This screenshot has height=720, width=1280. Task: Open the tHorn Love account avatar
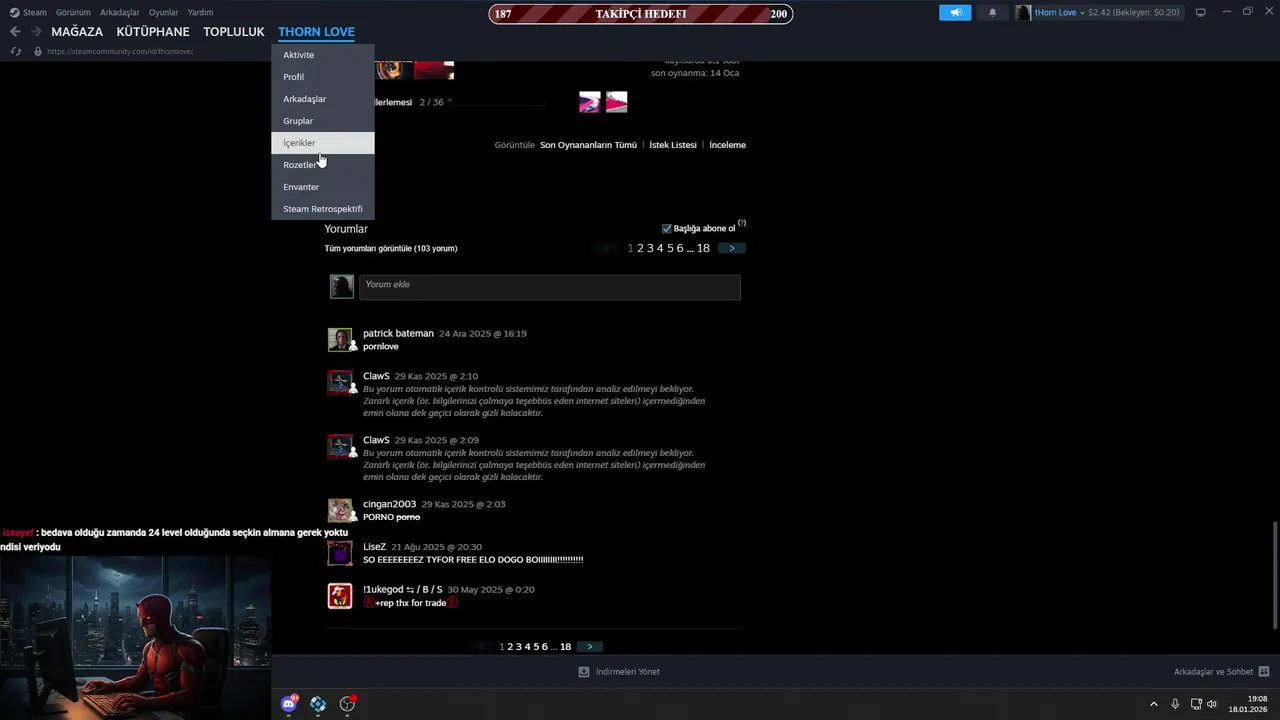1023,12
